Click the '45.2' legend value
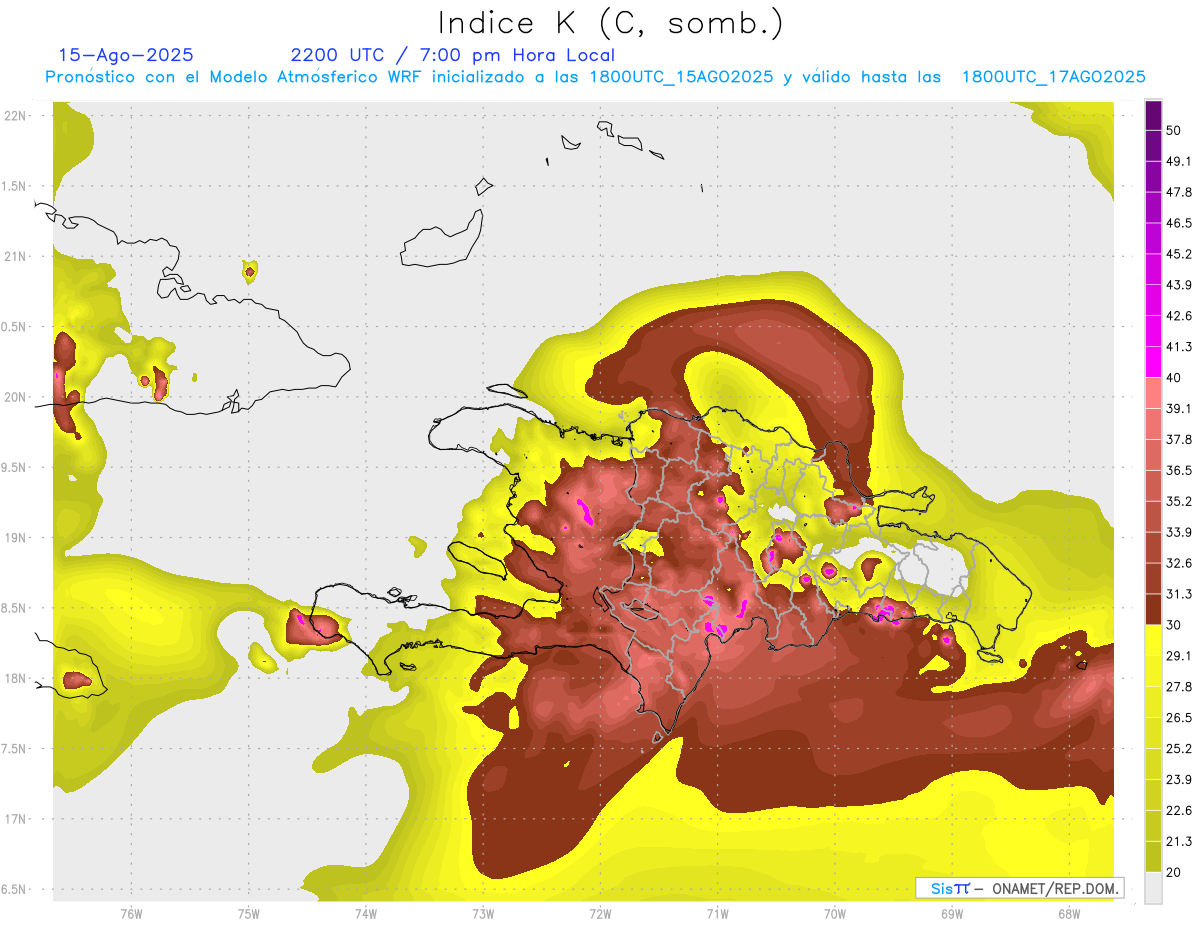 tap(1179, 254)
